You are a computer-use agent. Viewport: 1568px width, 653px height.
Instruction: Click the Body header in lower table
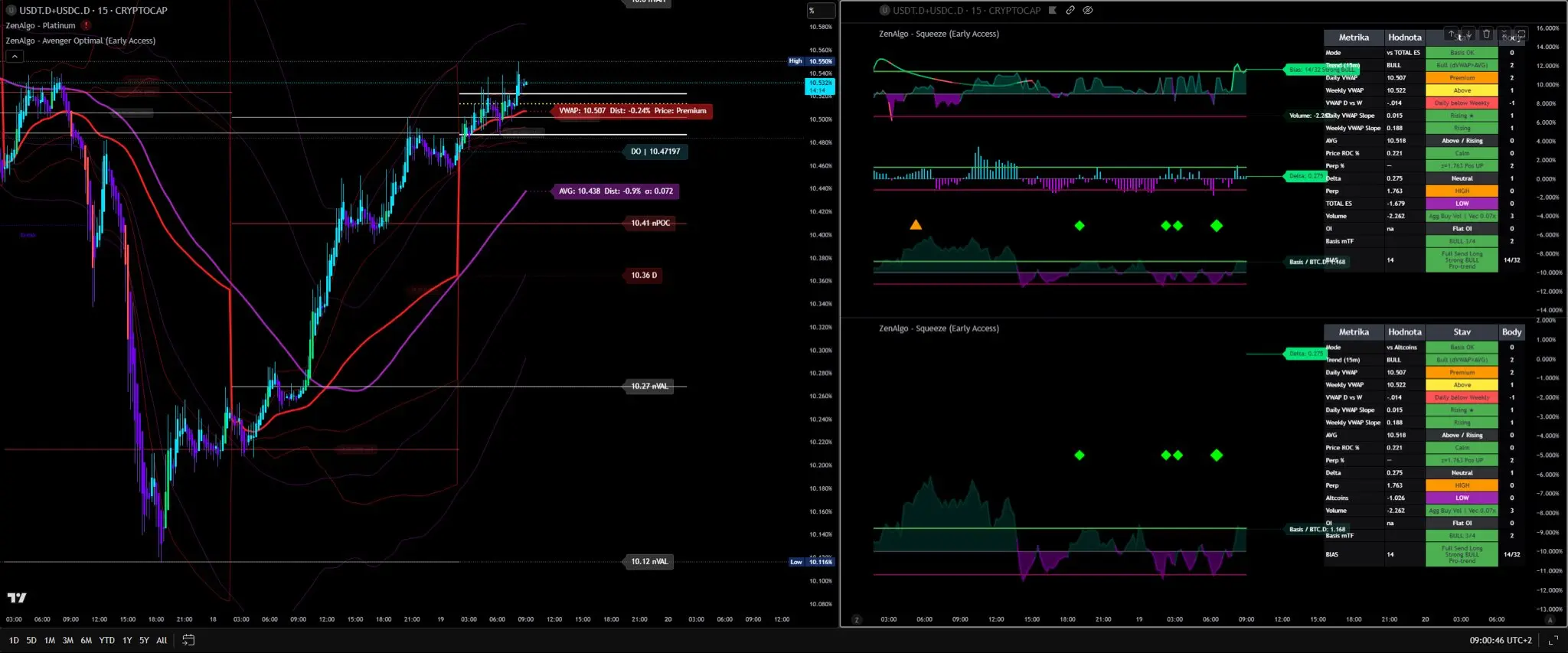click(1512, 332)
